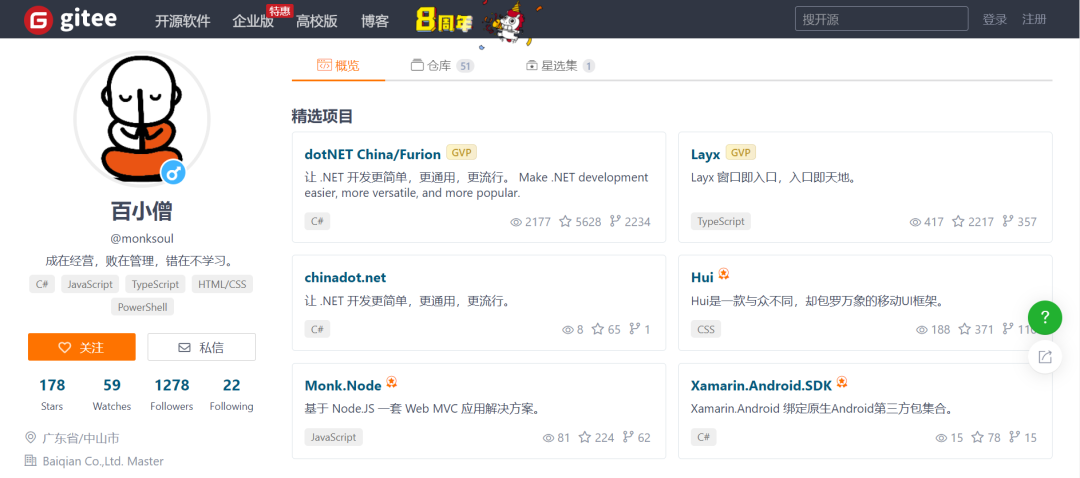Click the 精选项目 section heading
Screen dimensions: 1080x478
pyautogui.click(x=322, y=116)
